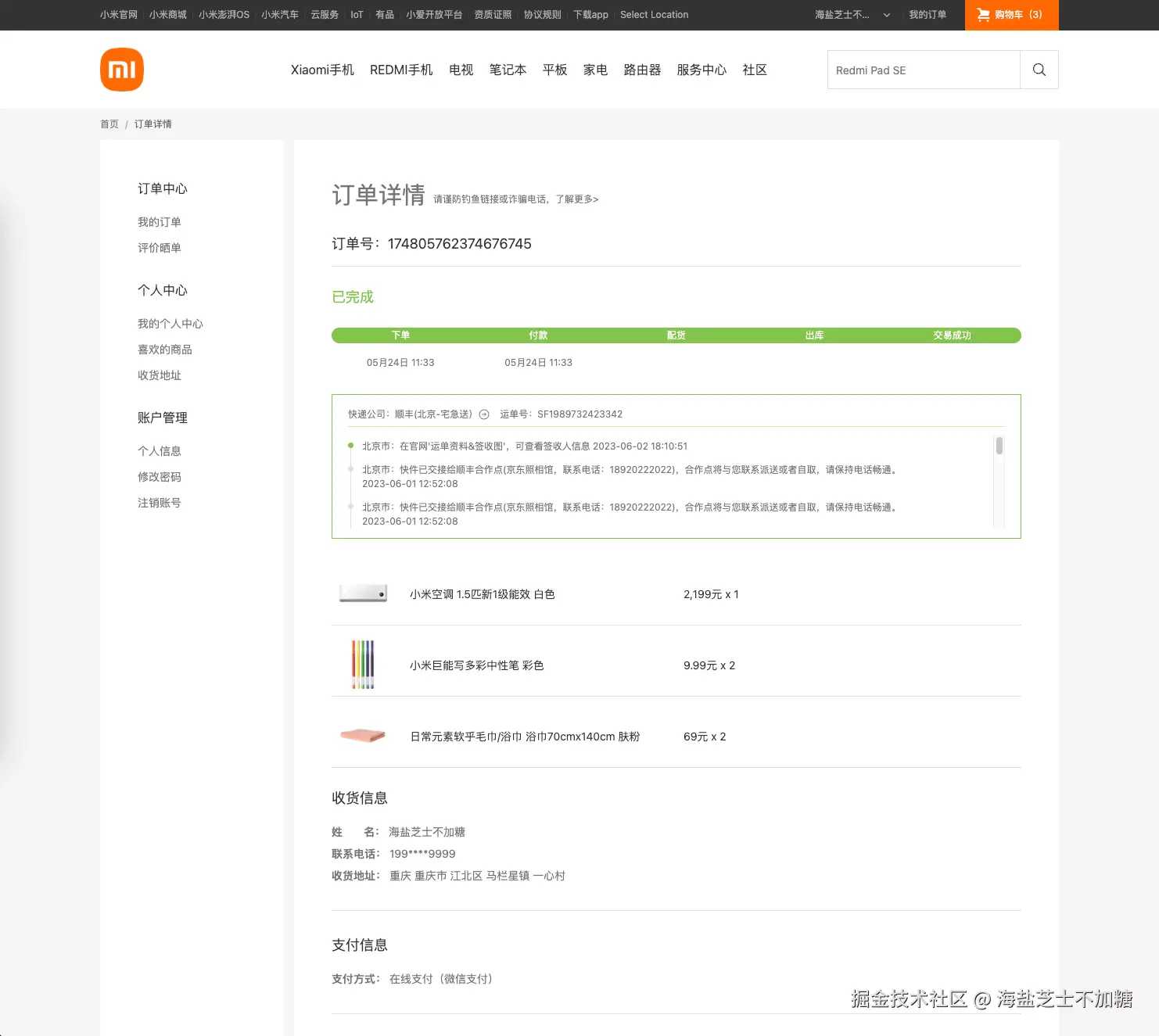The height and width of the screenshot is (1036, 1159).
Task: Open 小米官网 top link
Action: point(119,15)
